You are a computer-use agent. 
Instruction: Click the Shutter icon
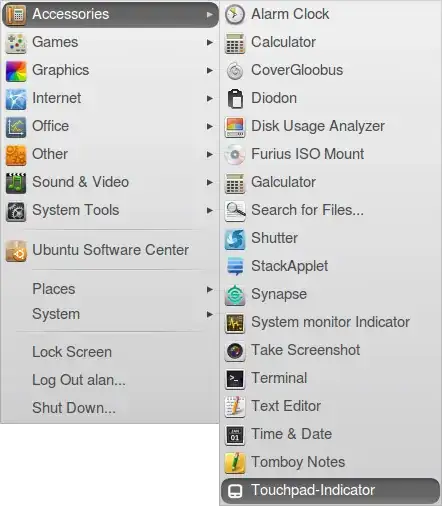click(235, 239)
